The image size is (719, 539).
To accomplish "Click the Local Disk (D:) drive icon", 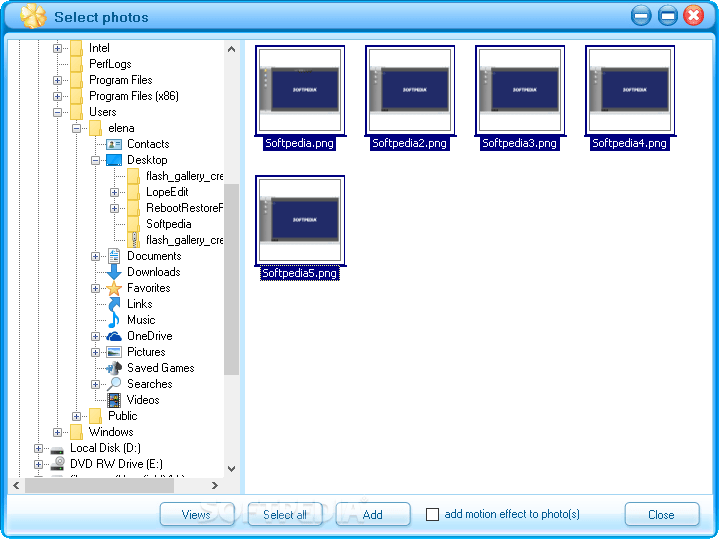I will [x=57, y=449].
